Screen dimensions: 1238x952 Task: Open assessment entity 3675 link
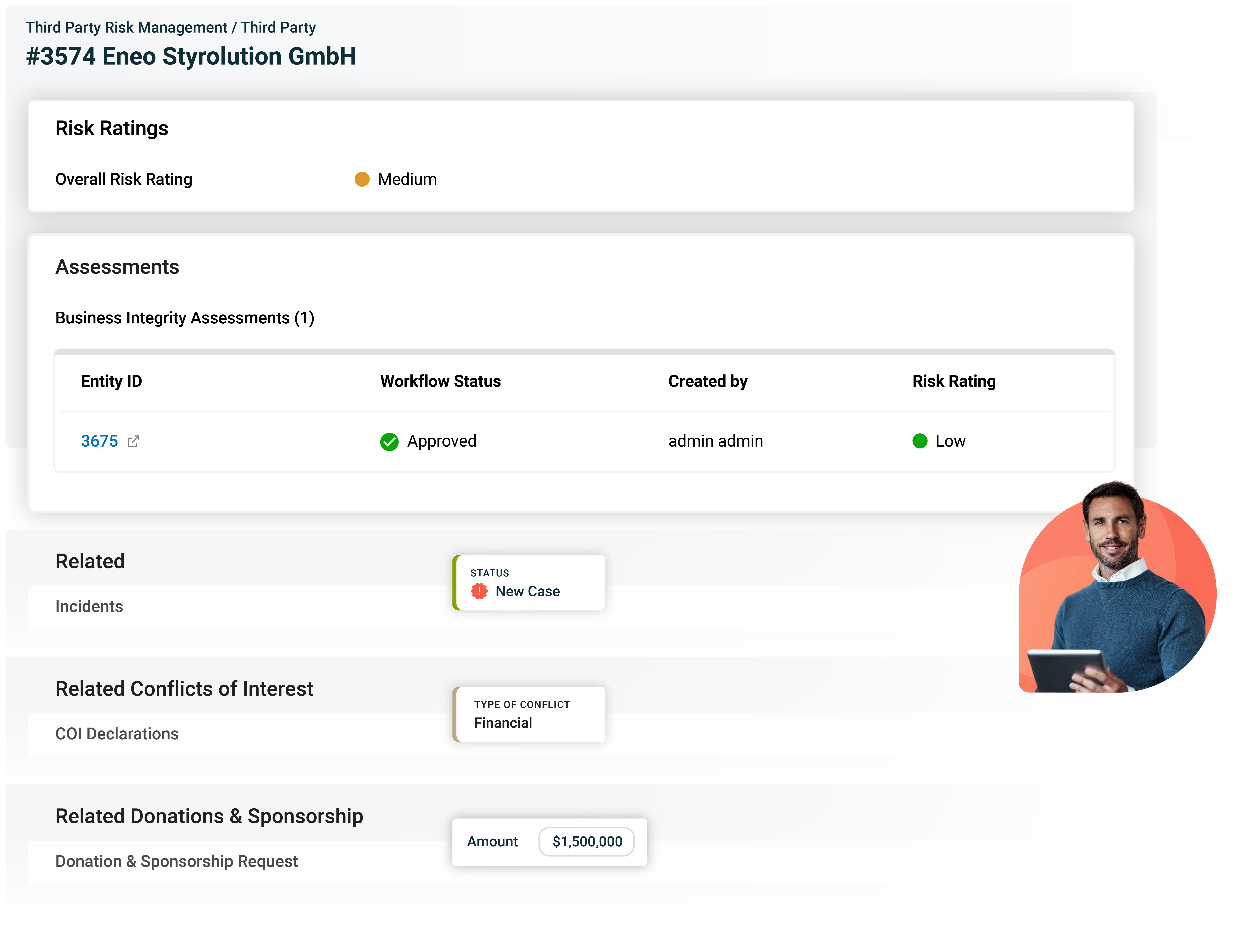pos(99,441)
